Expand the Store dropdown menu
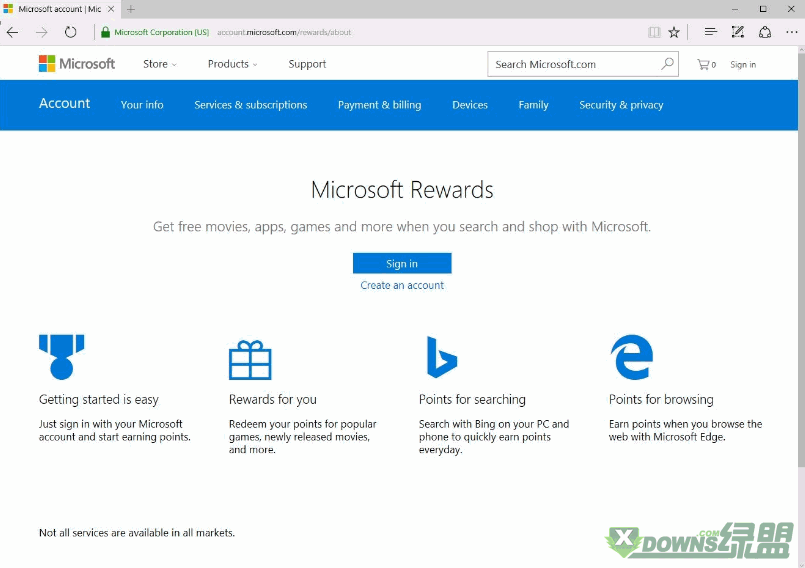 (x=160, y=64)
